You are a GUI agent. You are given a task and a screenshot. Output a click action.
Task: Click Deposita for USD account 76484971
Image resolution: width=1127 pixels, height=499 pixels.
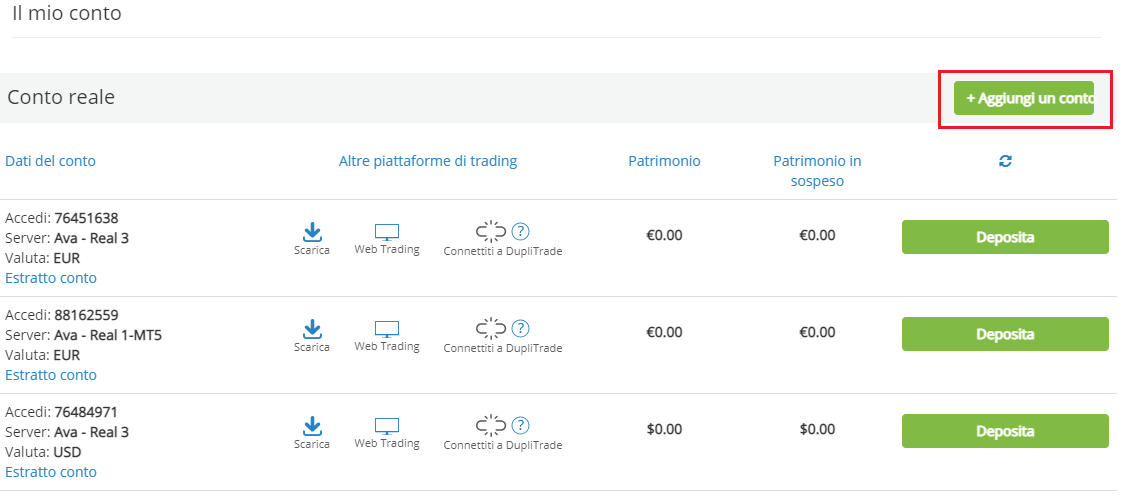[1005, 431]
